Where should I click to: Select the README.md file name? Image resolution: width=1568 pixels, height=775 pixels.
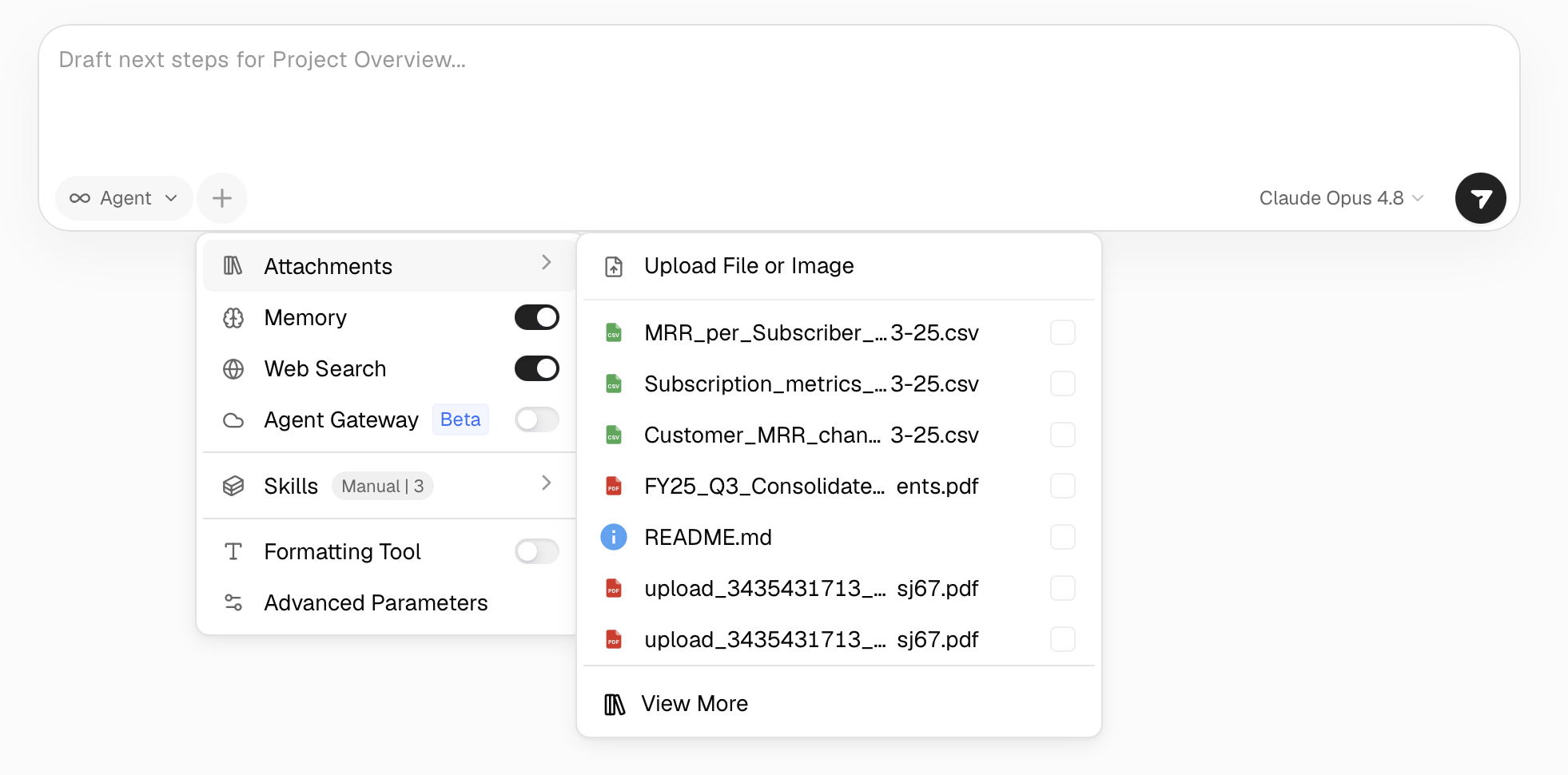(x=708, y=537)
